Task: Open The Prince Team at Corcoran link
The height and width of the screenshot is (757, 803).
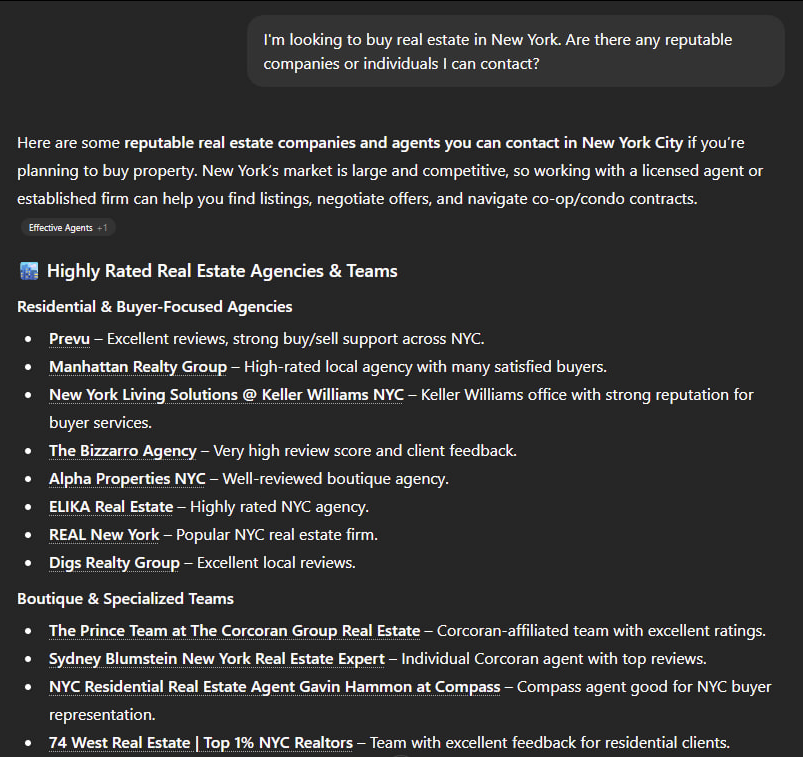Action: click(x=234, y=631)
